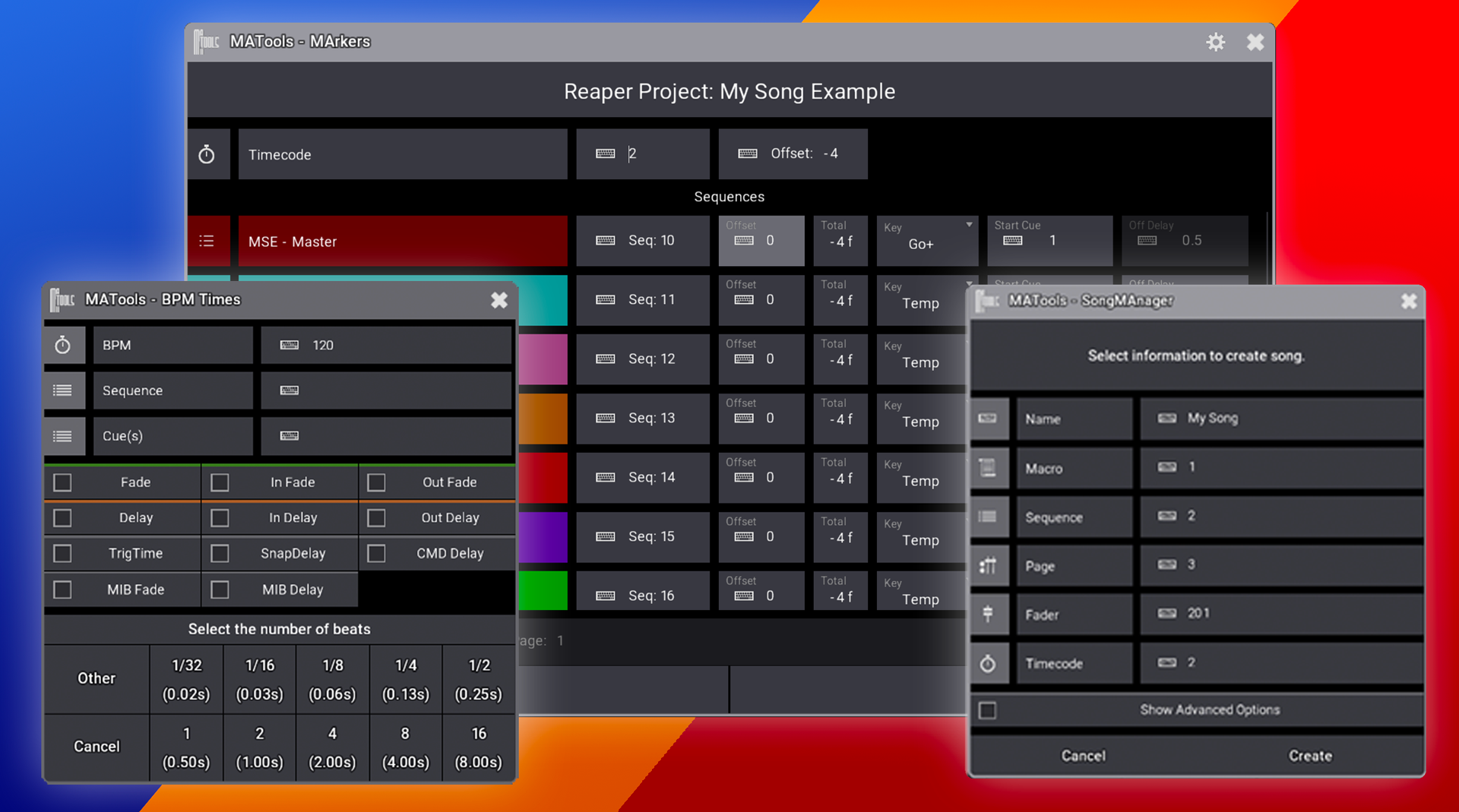Click the list icon beside MSE - Master
This screenshot has height=812, width=1459.
(x=207, y=241)
